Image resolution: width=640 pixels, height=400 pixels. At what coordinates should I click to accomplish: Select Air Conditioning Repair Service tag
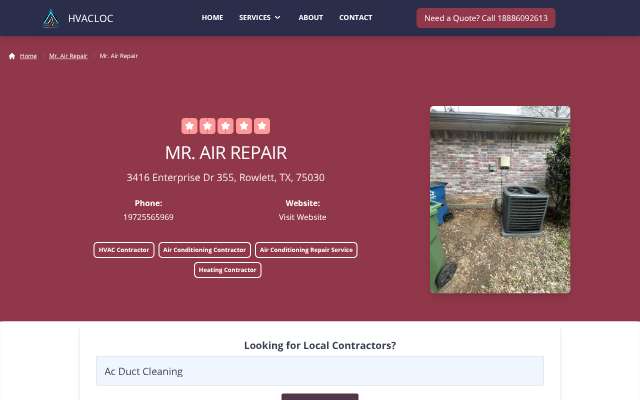tap(306, 250)
